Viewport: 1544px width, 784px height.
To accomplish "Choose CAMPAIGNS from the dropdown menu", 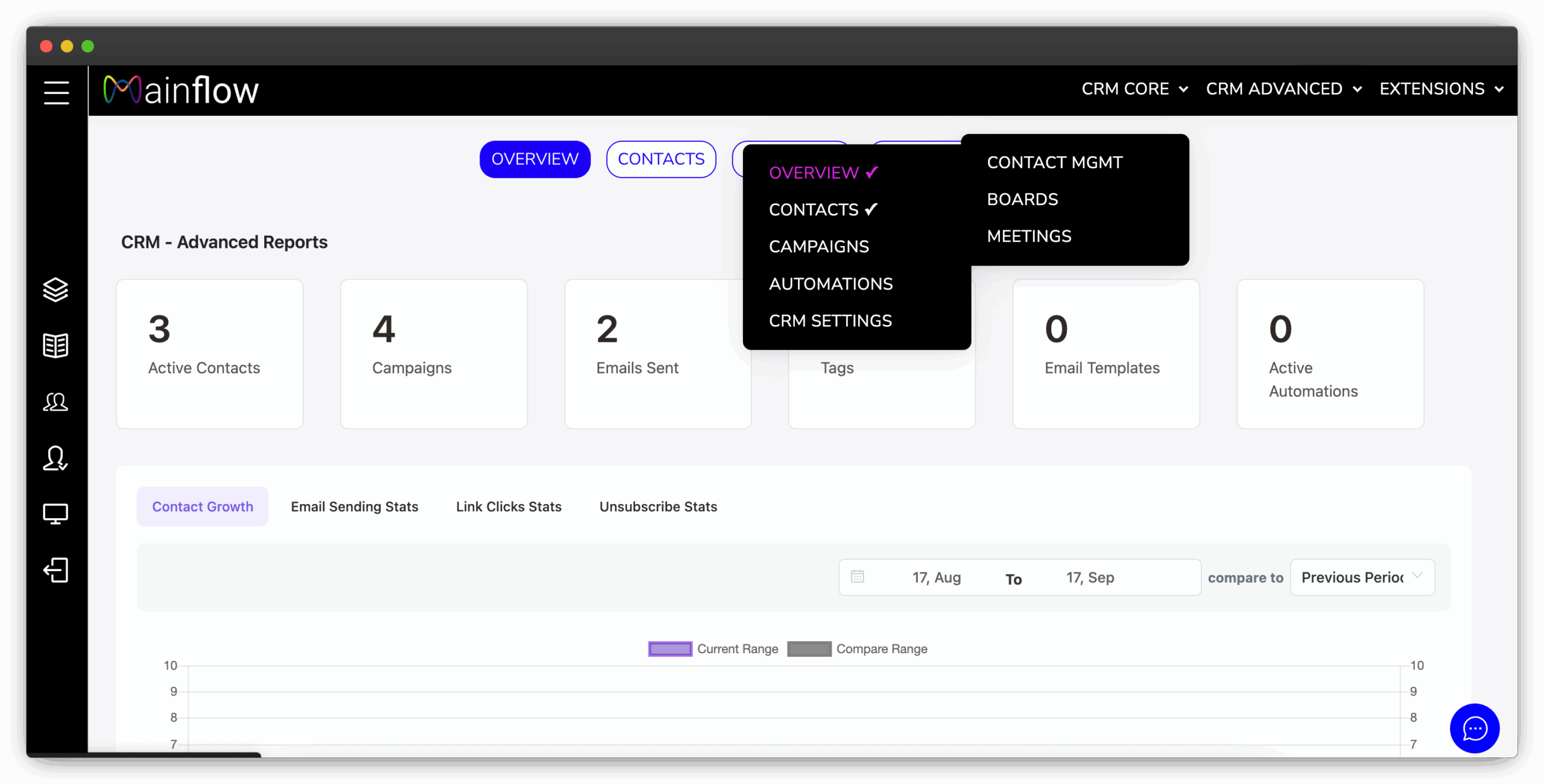I will pos(818,247).
